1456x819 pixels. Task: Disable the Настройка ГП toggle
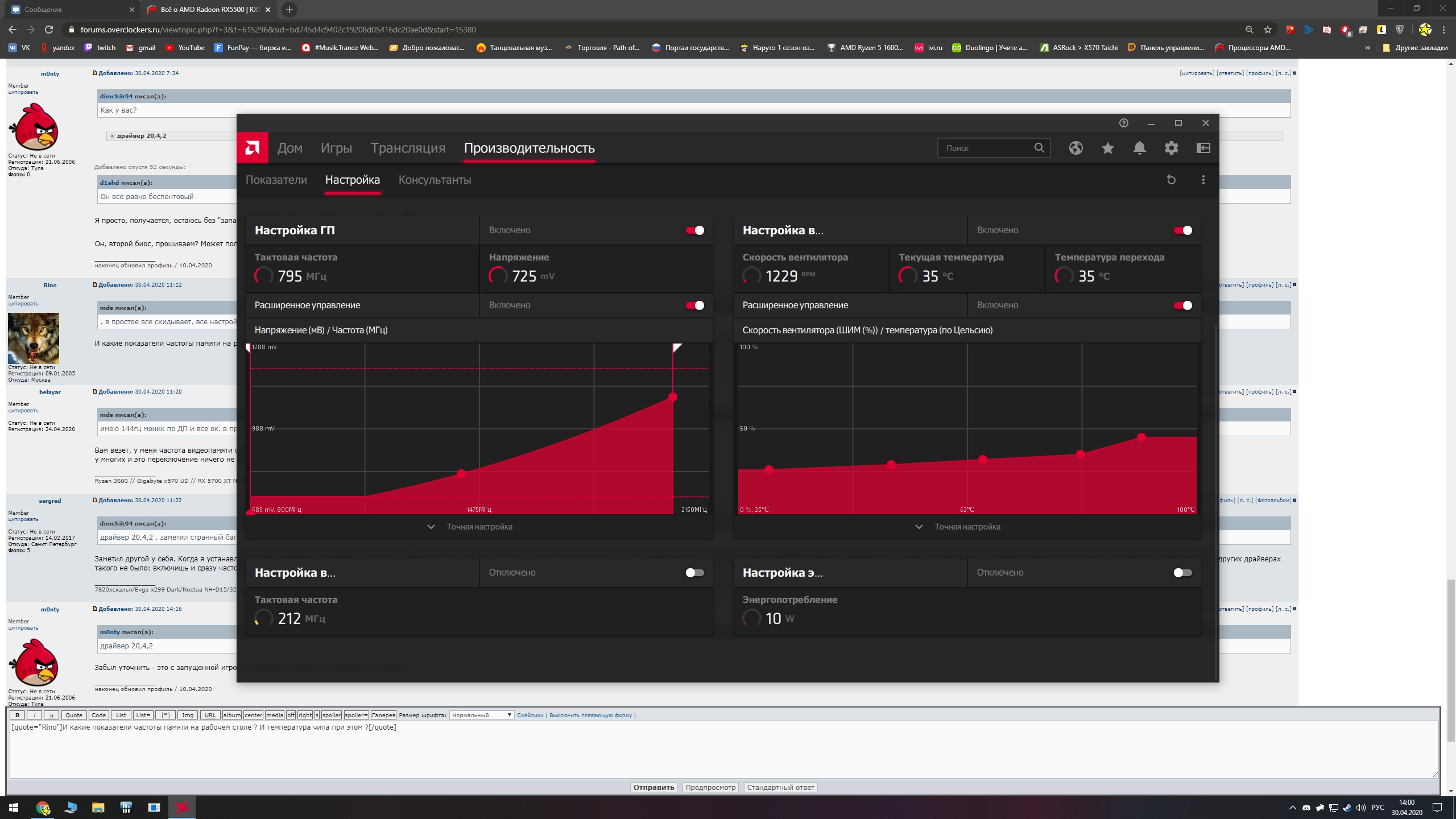pyautogui.click(x=694, y=230)
